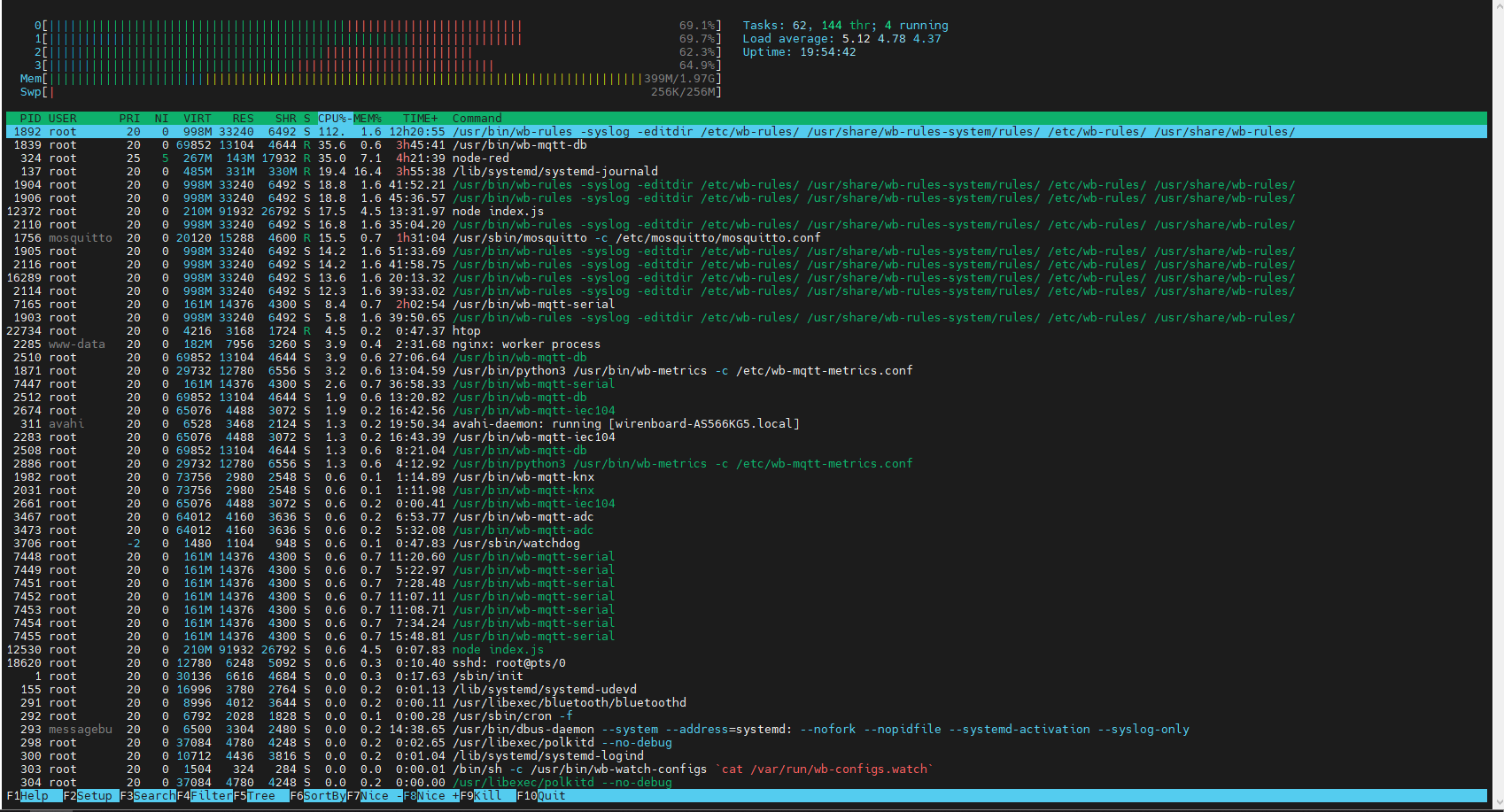The width and height of the screenshot is (1504, 812).
Task: Select node index.js process PID 12372
Action: 747,212
